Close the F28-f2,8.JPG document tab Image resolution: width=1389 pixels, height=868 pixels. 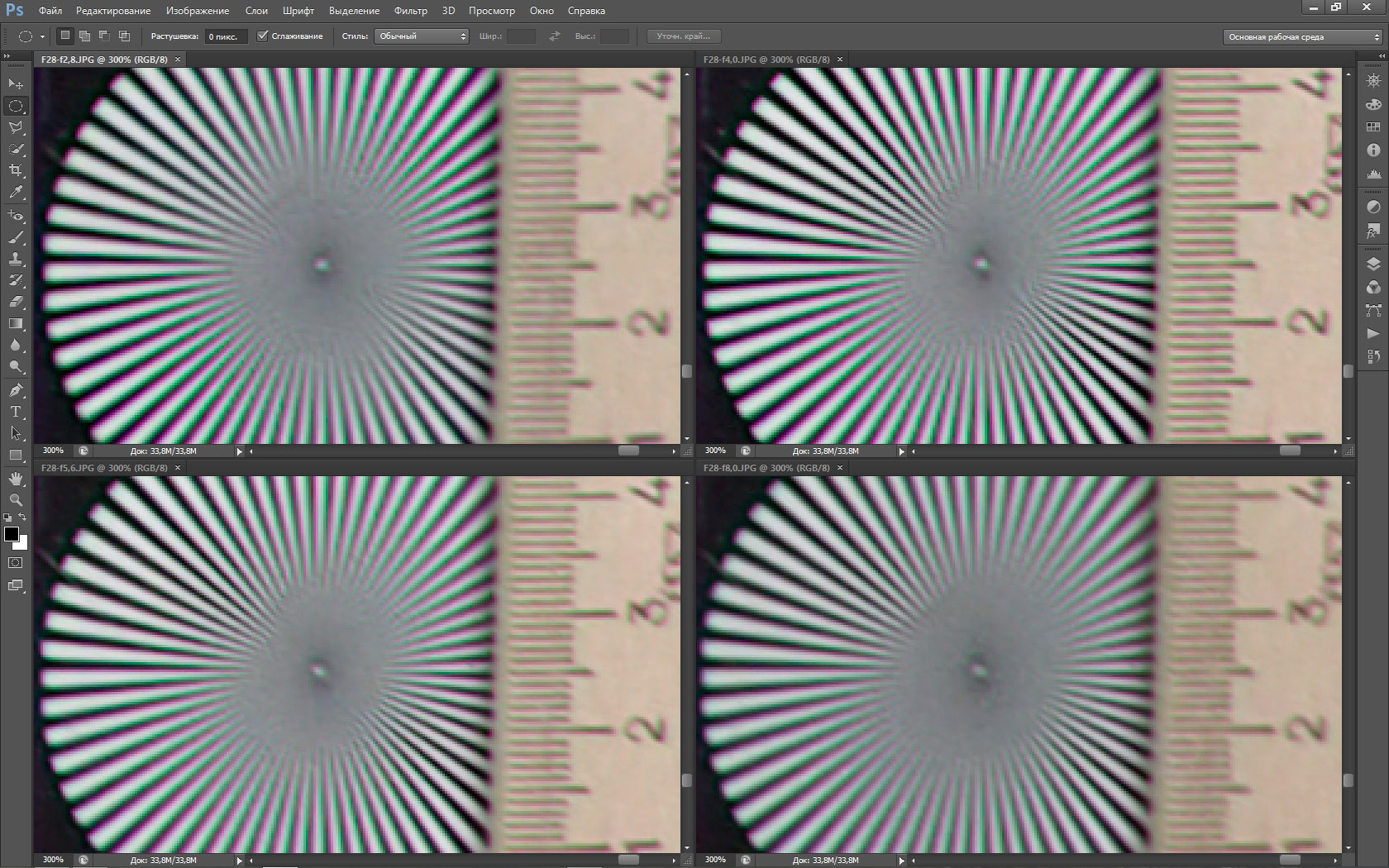tap(178, 60)
